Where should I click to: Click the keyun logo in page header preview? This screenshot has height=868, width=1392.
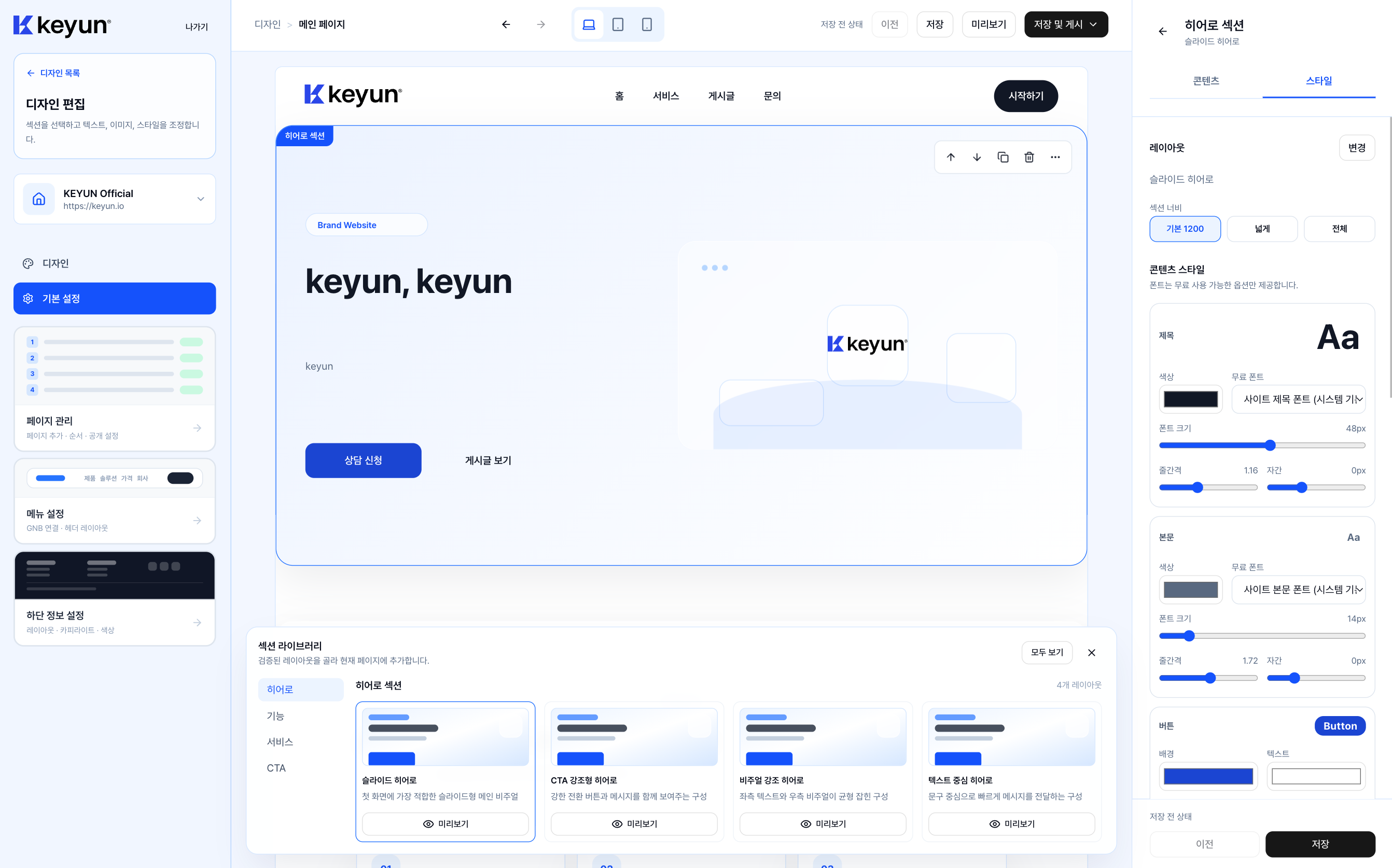[x=353, y=95]
